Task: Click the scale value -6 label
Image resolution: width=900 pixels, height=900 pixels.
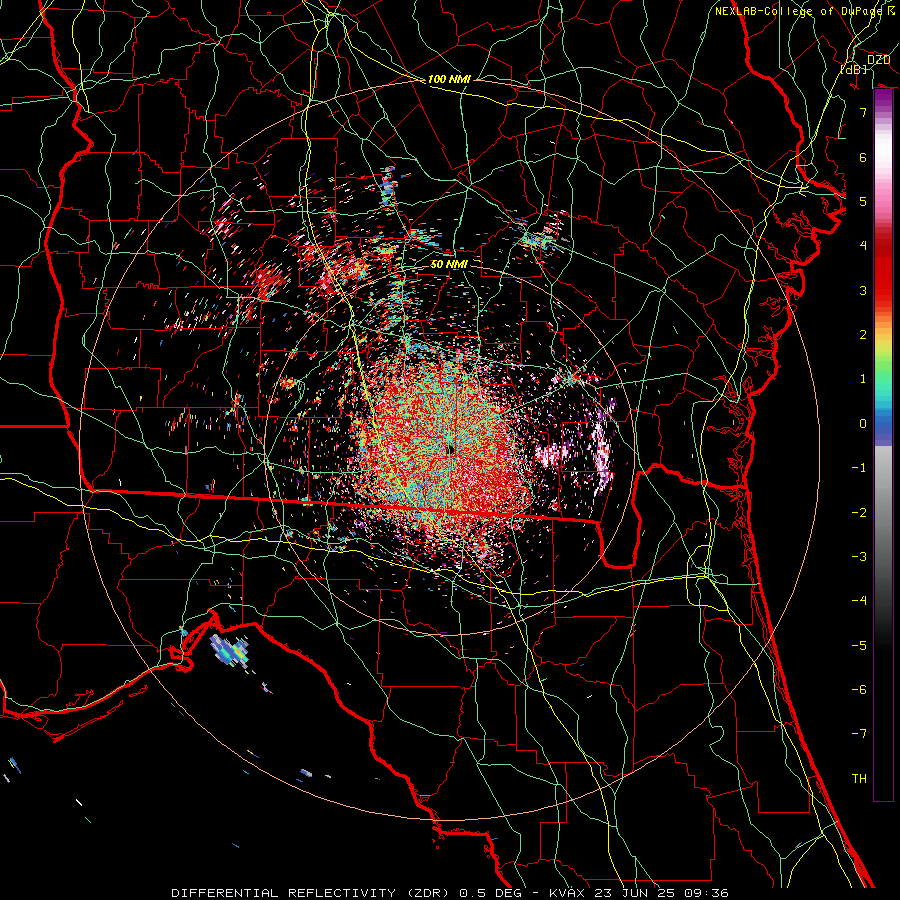Action: [x=859, y=690]
